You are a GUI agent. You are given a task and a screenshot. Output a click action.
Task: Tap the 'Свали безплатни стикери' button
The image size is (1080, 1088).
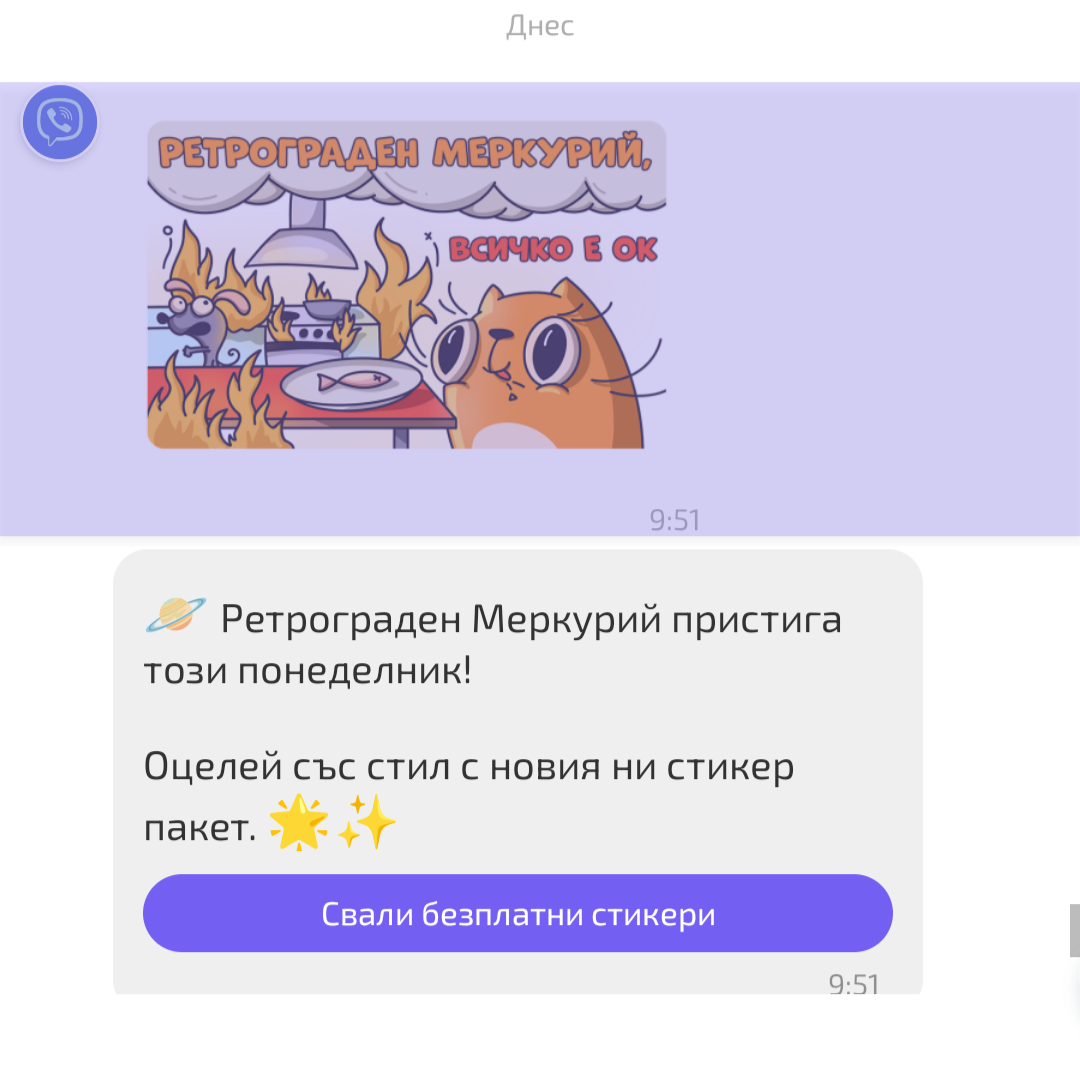click(518, 913)
